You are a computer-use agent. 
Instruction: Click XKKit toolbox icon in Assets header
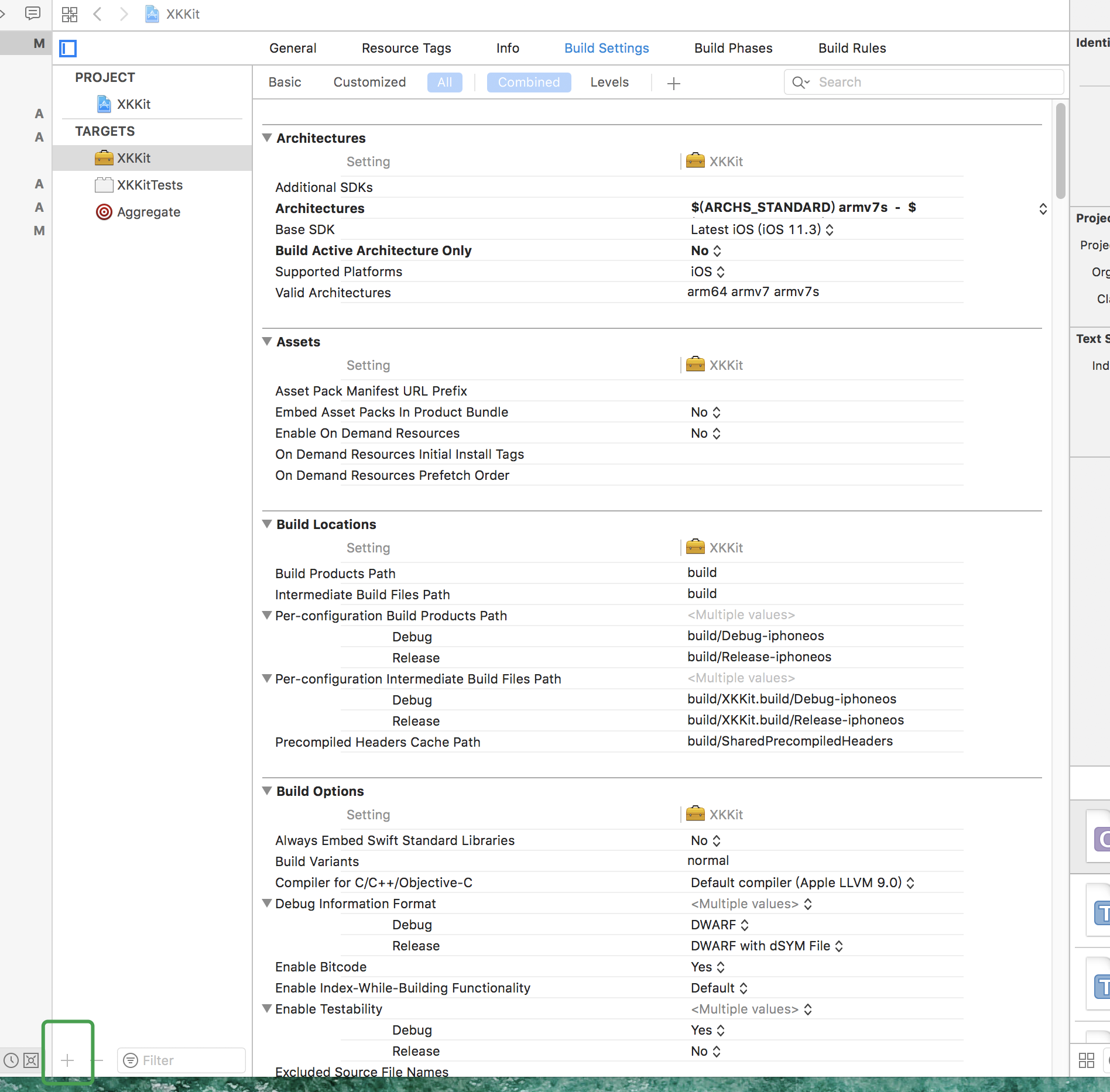point(696,364)
